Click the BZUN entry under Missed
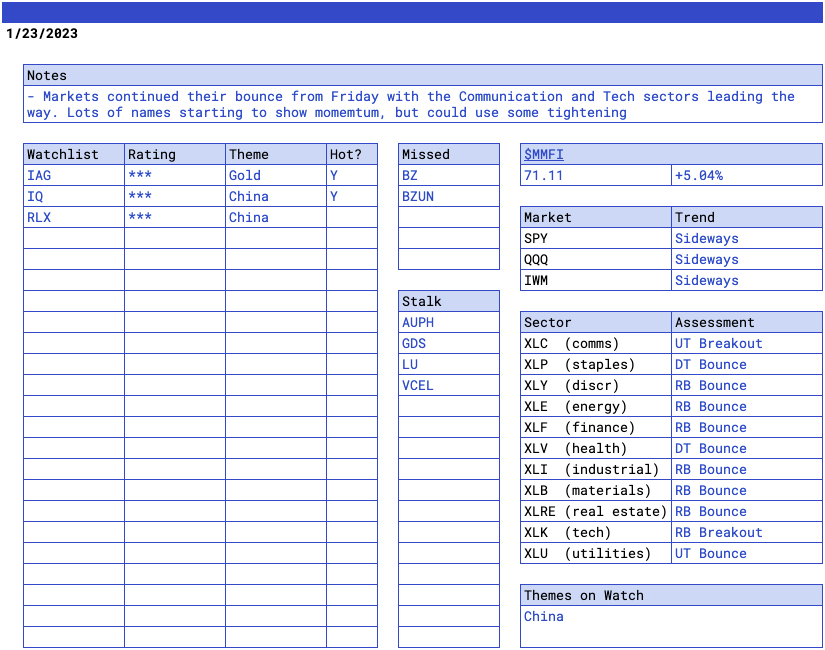The height and width of the screenshot is (650, 825). coord(449,196)
